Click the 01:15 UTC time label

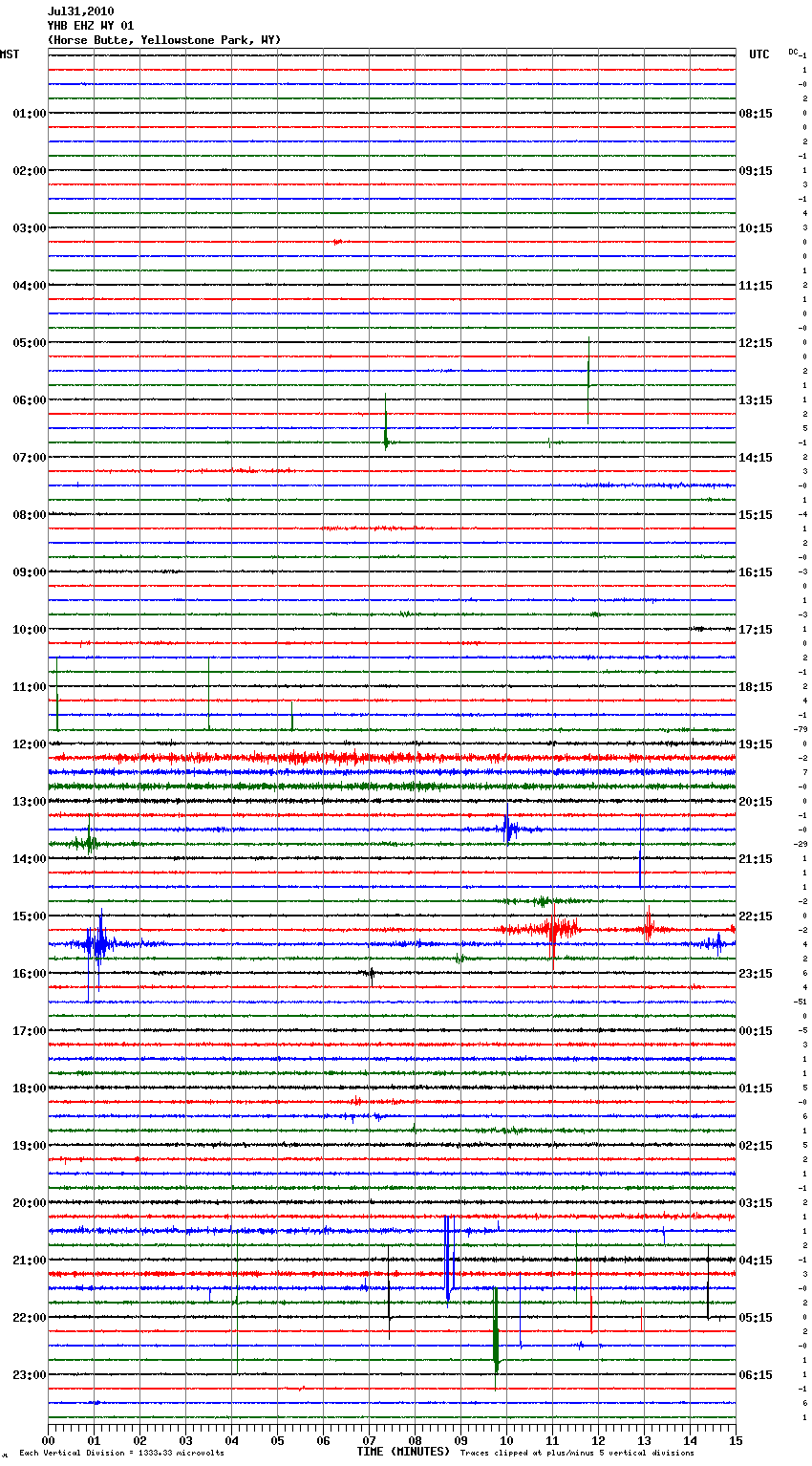(x=756, y=1089)
